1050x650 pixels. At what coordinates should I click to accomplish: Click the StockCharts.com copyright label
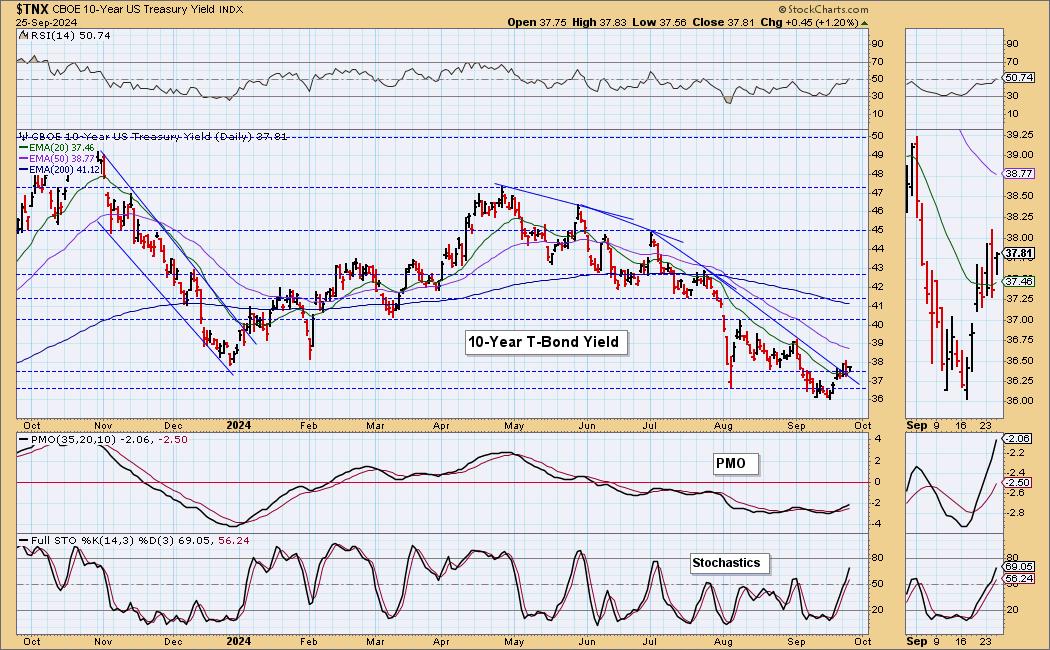tap(824, 9)
